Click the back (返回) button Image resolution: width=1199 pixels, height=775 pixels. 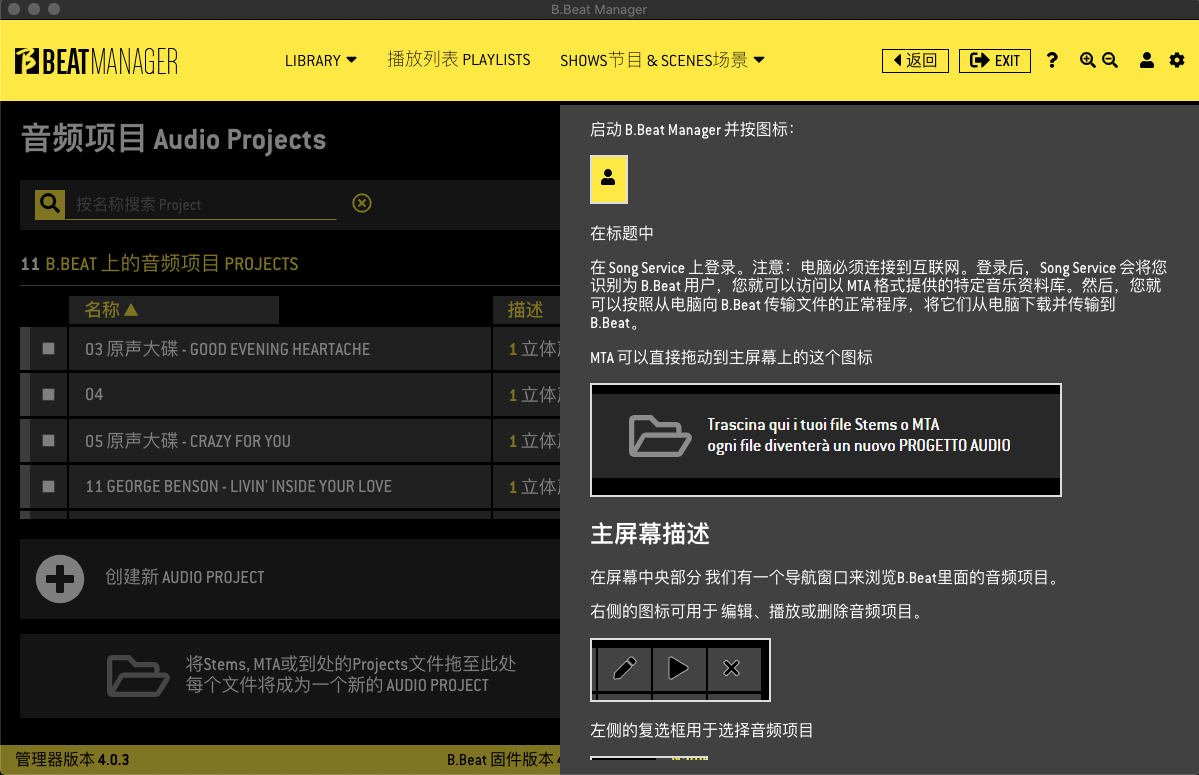click(x=915, y=60)
